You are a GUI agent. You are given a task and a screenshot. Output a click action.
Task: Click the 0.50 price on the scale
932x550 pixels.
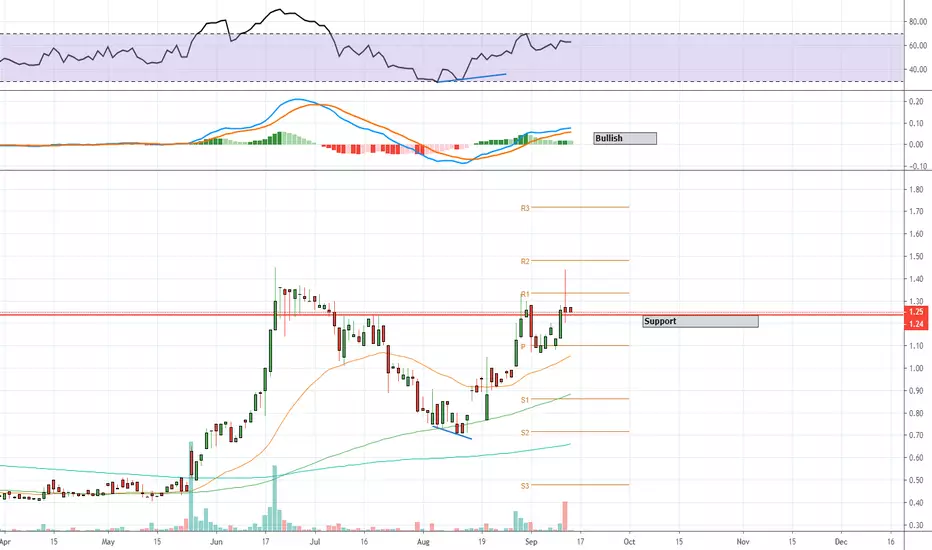pos(916,480)
